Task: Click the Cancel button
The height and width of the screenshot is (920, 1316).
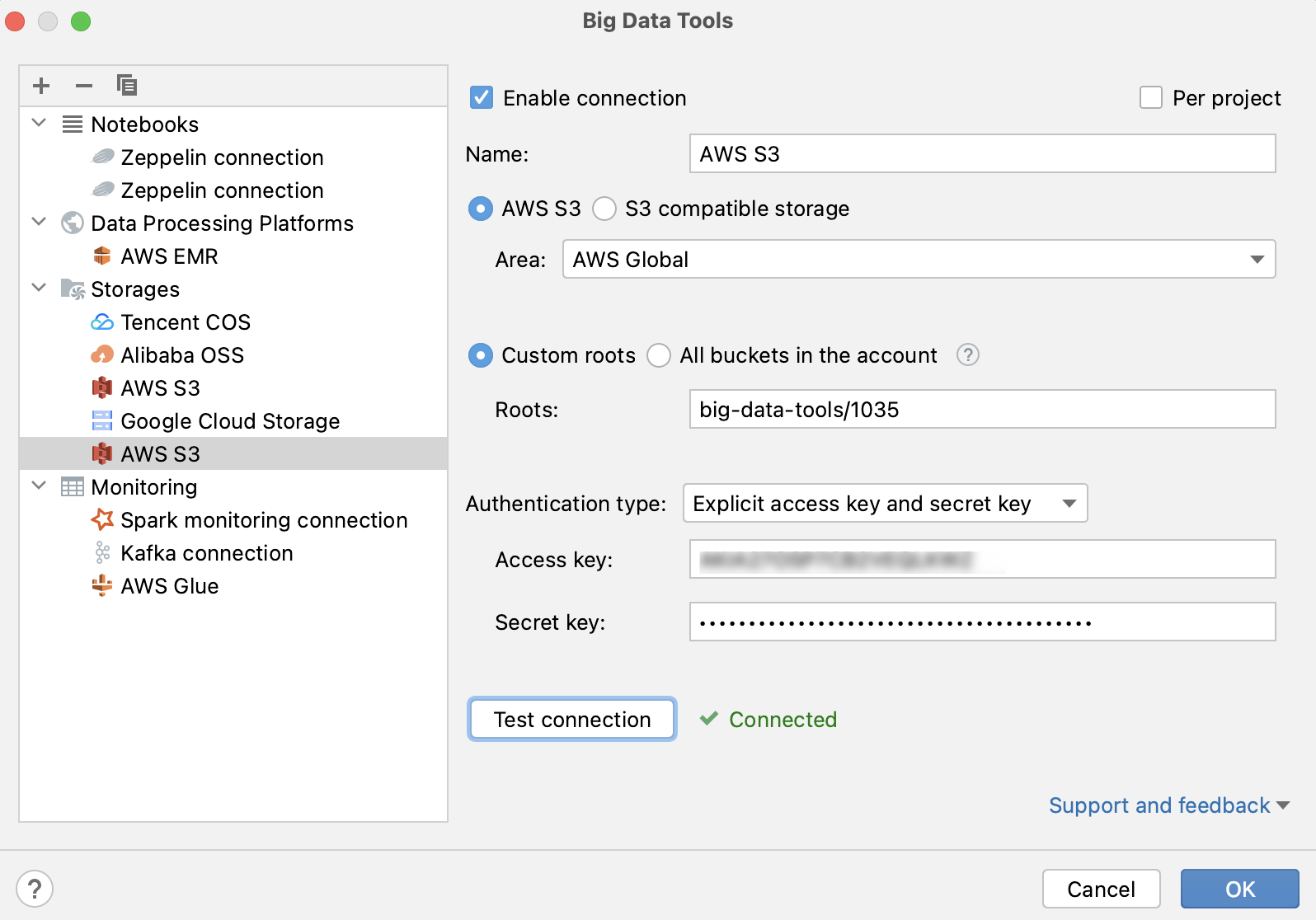Action: click(x=1102, y=889)
